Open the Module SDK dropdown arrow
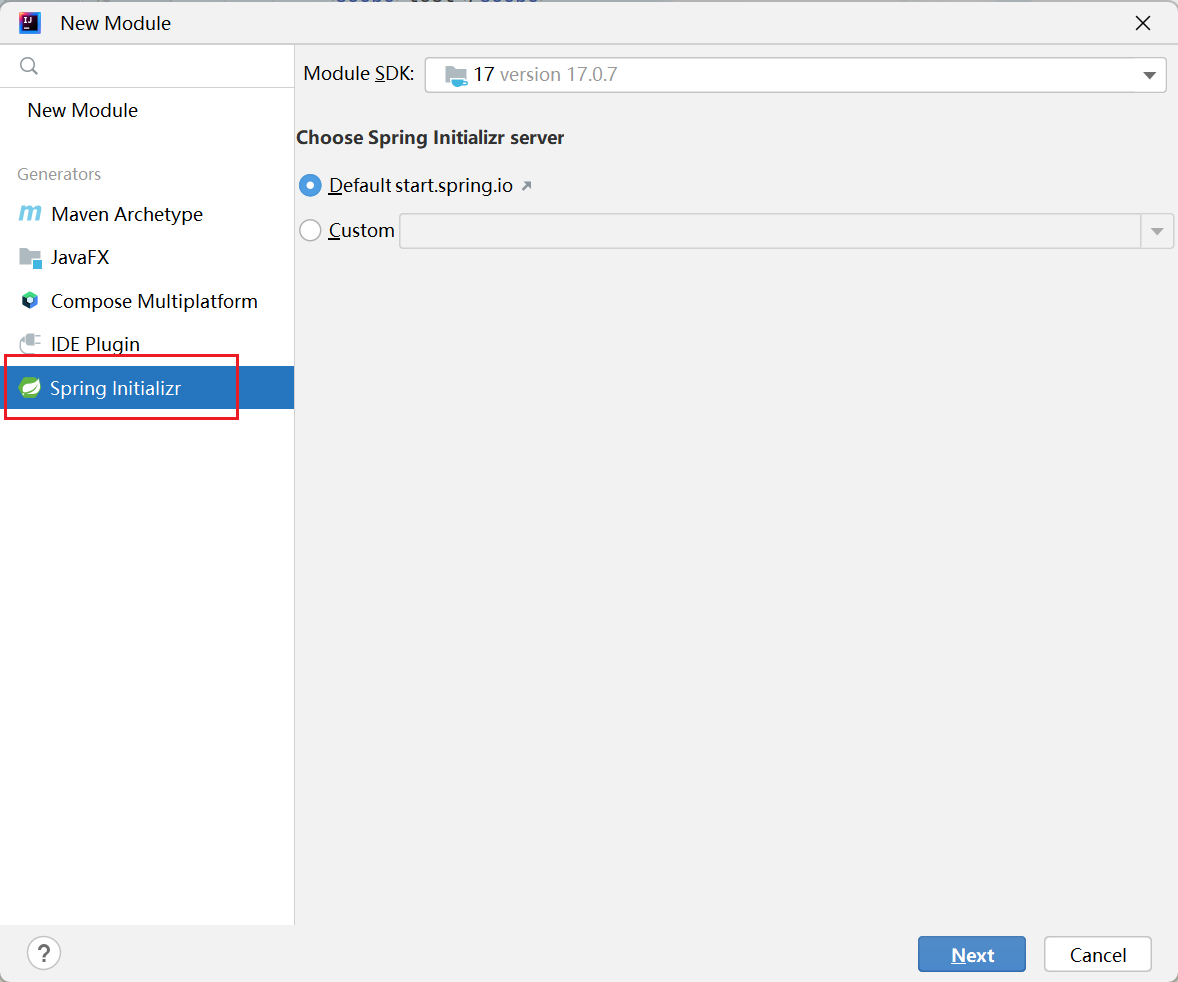This screenshot has height=982, width=1178. point(1149,75)
